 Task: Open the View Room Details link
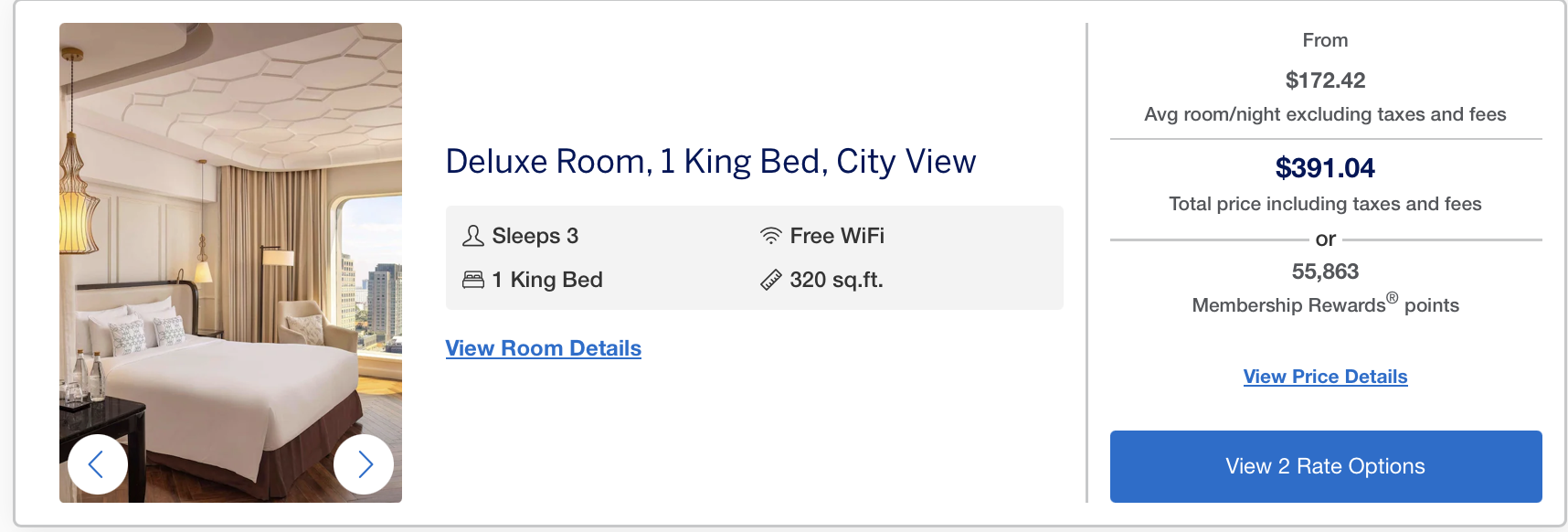pos(544,348)
